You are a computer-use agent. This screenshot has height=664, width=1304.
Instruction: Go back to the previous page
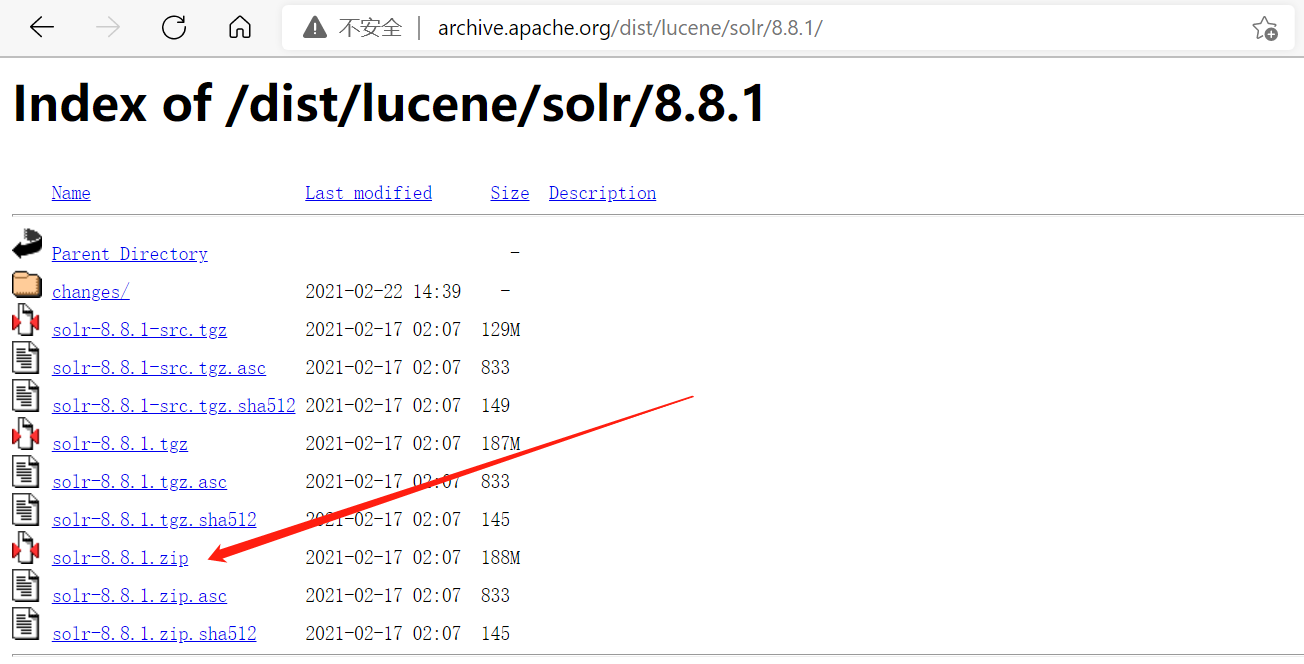tap(42, 28)
